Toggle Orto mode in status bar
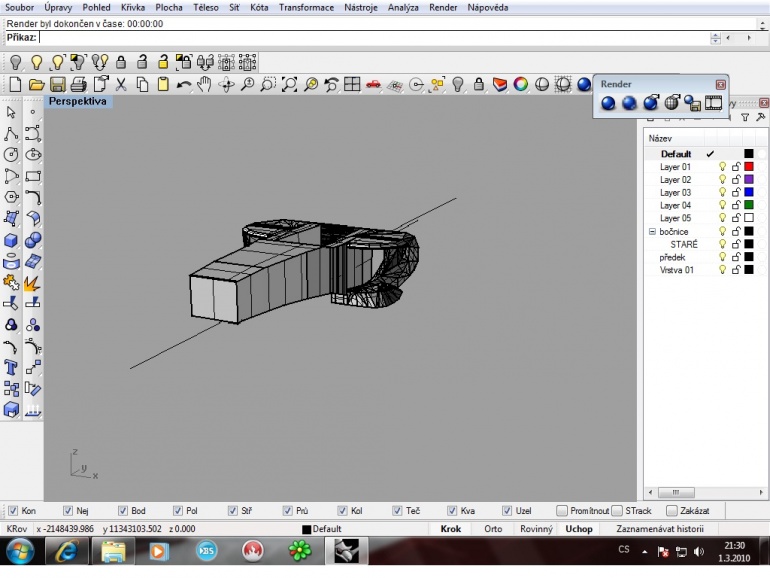 point(493,529)
